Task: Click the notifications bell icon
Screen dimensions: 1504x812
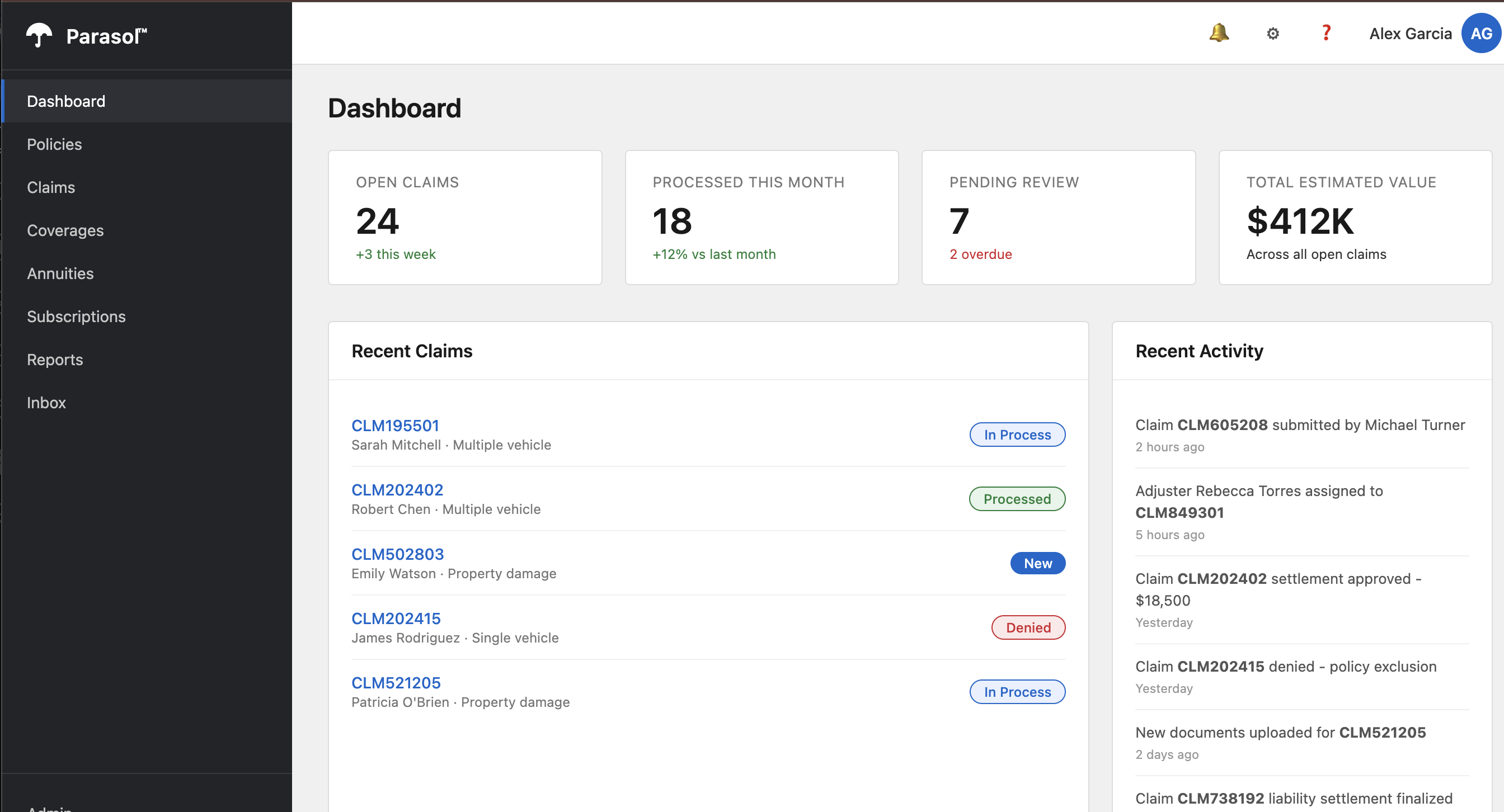Action: [1219, 33]
